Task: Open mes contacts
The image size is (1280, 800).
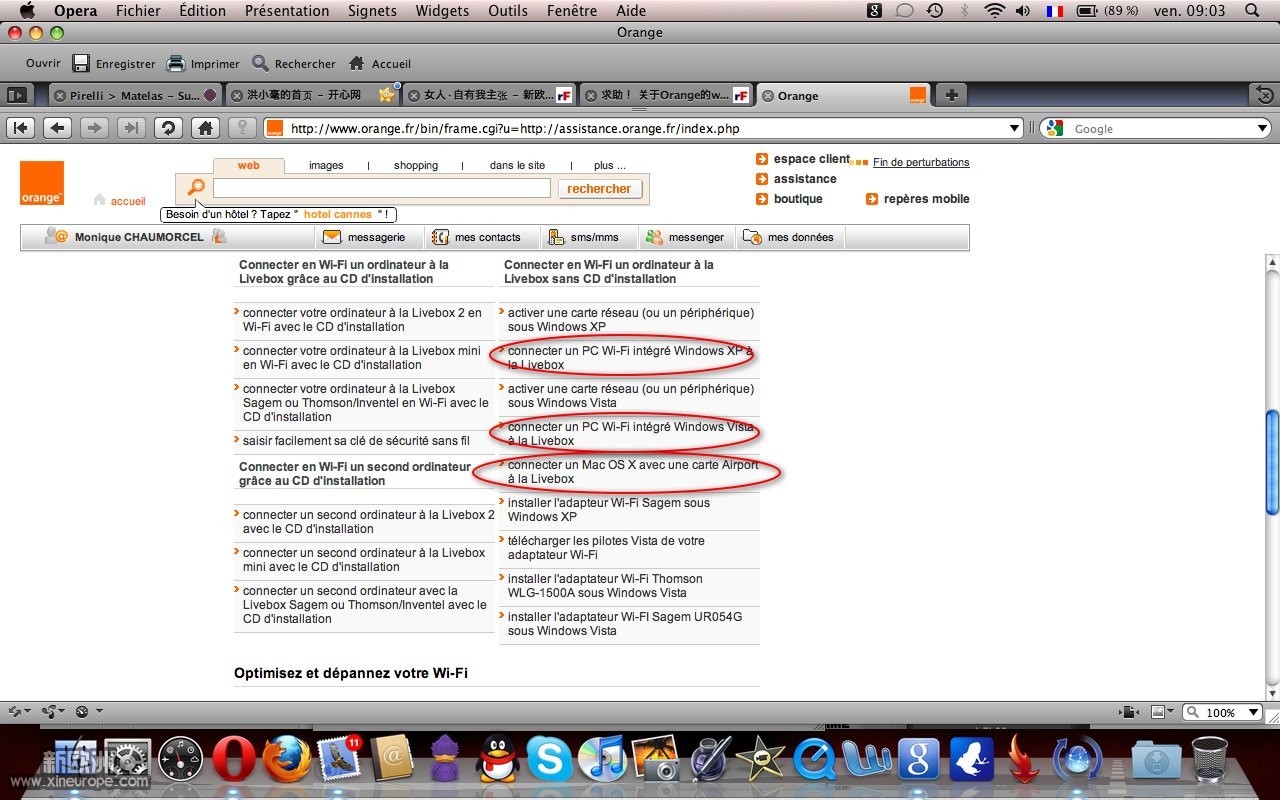Action: click(x=476, y=237)
